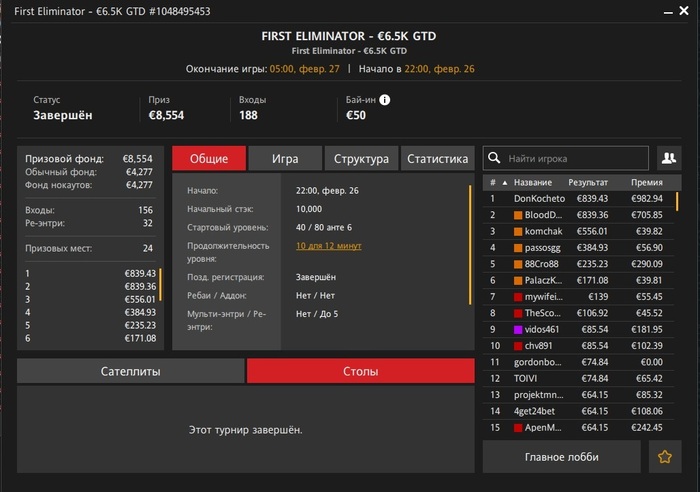Sort players by rank arrow
Viewport: 700px width, 492px height.
[505, 183]
